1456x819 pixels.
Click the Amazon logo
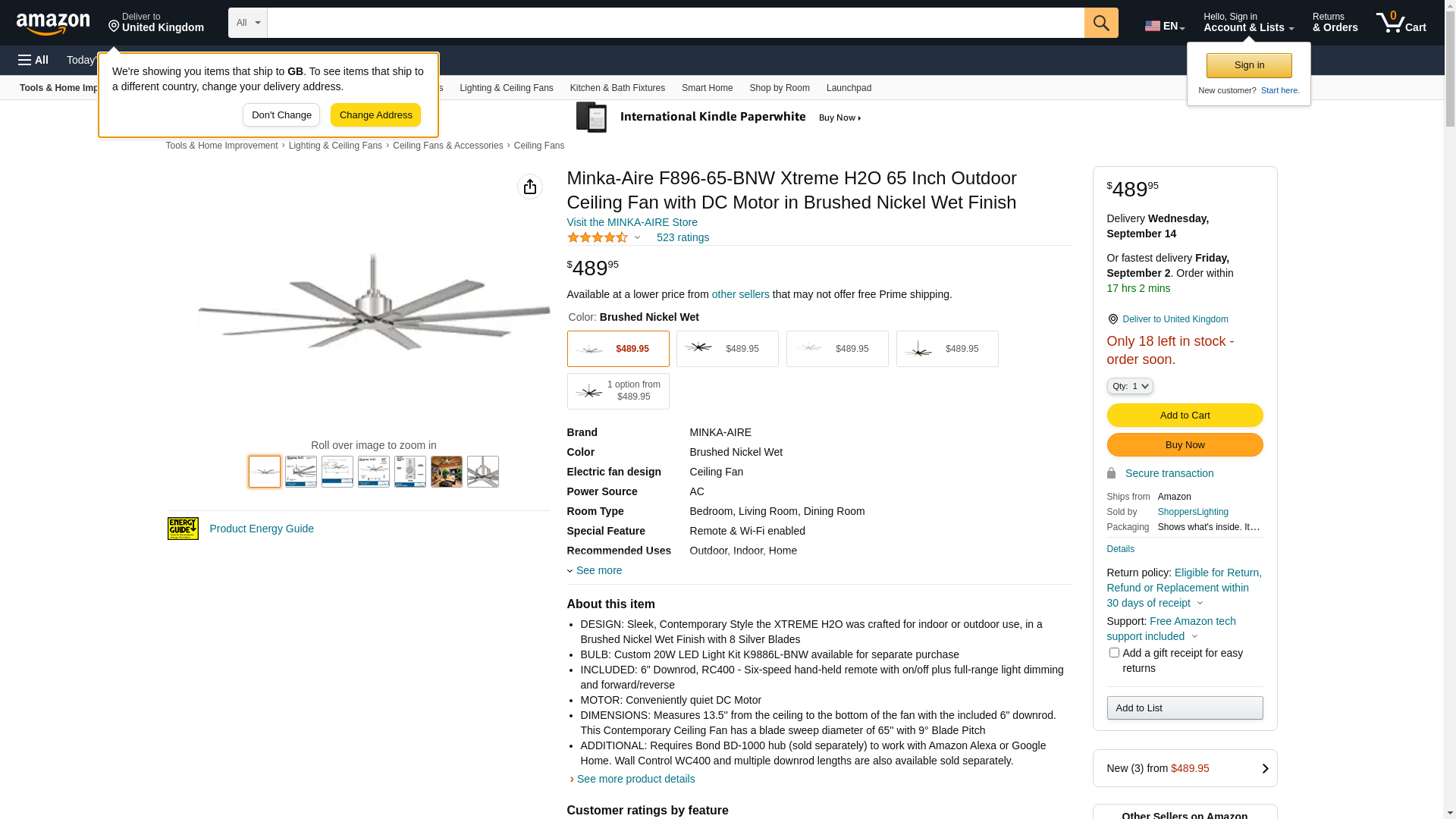[53, 24]
